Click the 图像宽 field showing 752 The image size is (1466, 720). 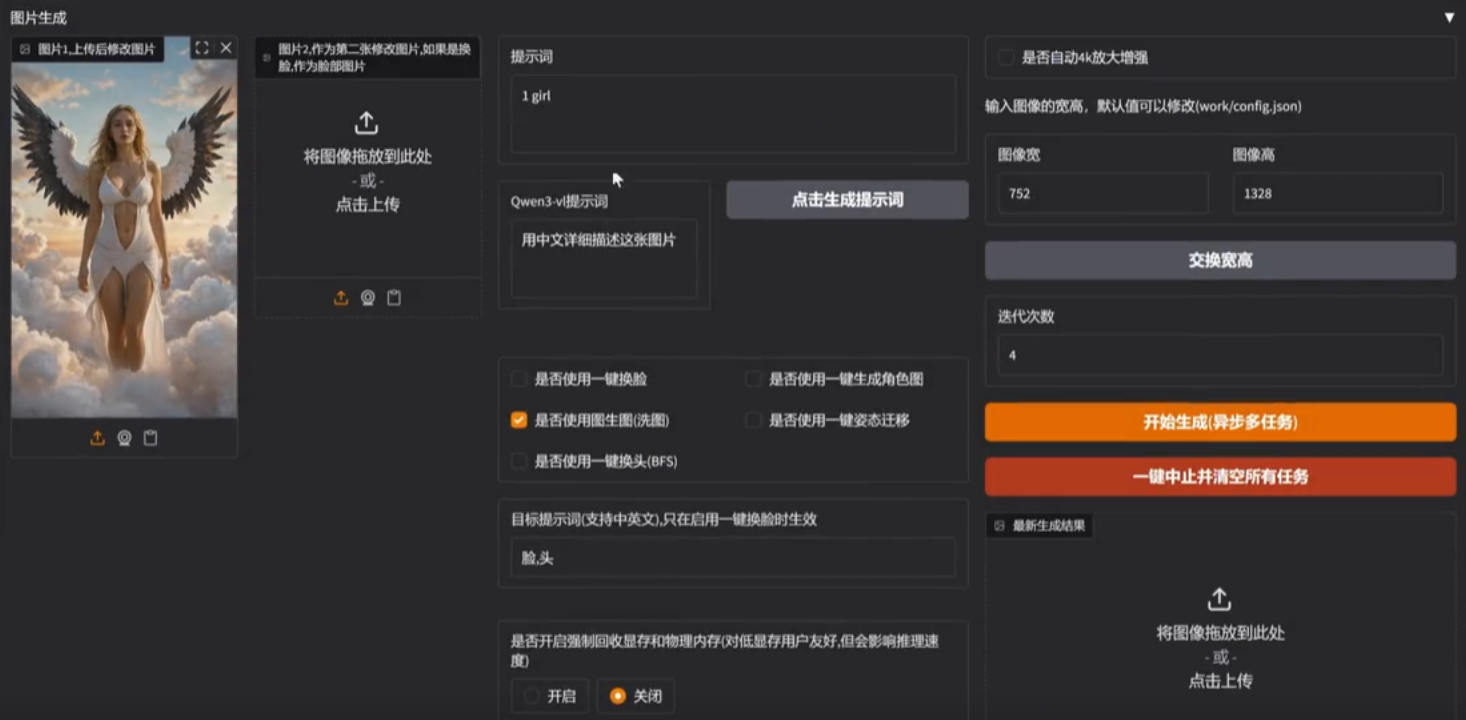pyautogui.click(x=1103, y=193)
